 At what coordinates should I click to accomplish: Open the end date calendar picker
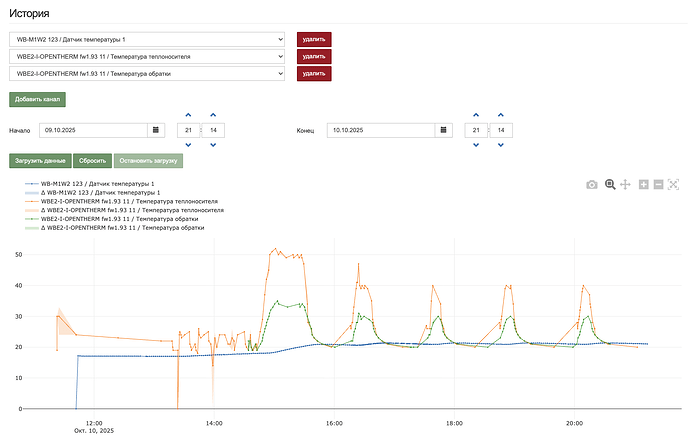pos(443,130)
